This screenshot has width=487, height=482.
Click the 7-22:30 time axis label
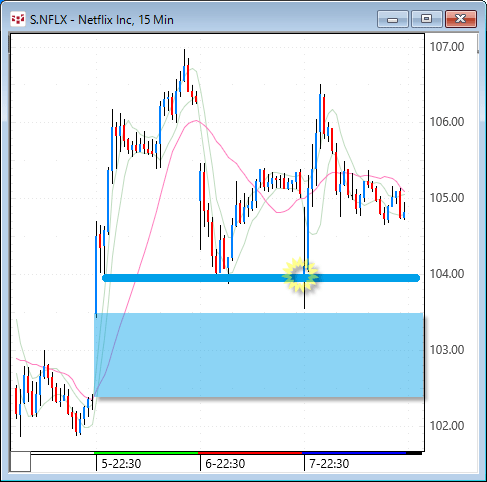point(329,464)
